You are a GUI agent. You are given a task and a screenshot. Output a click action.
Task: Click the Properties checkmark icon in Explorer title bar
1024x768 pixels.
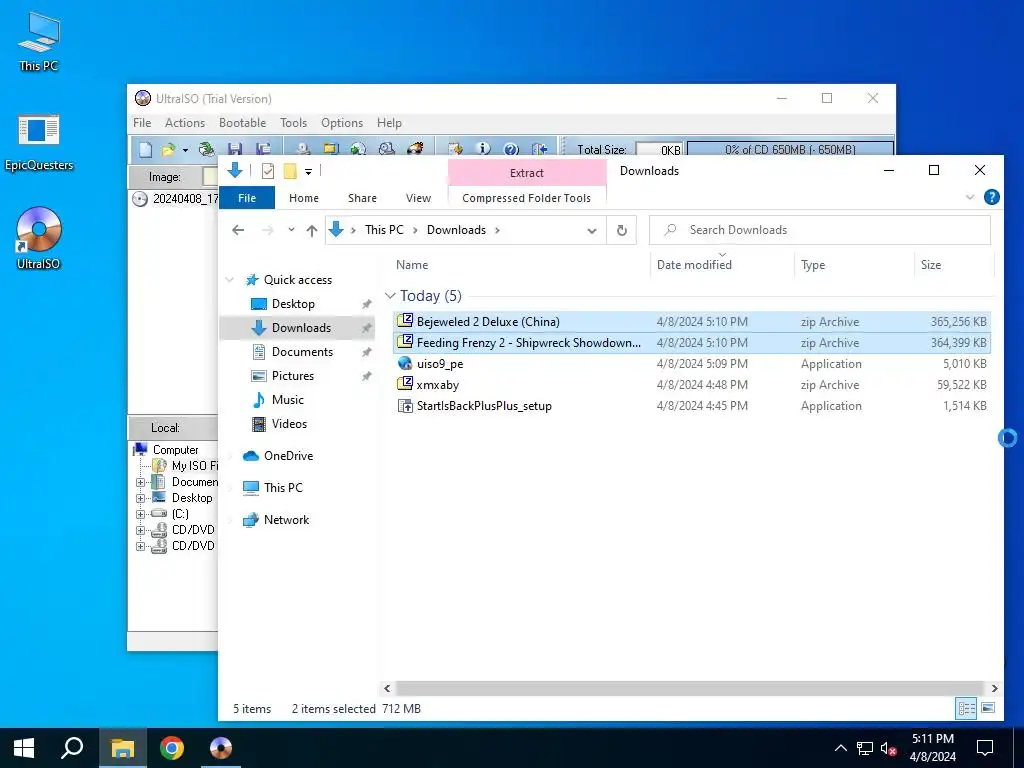tap(268, 171)
